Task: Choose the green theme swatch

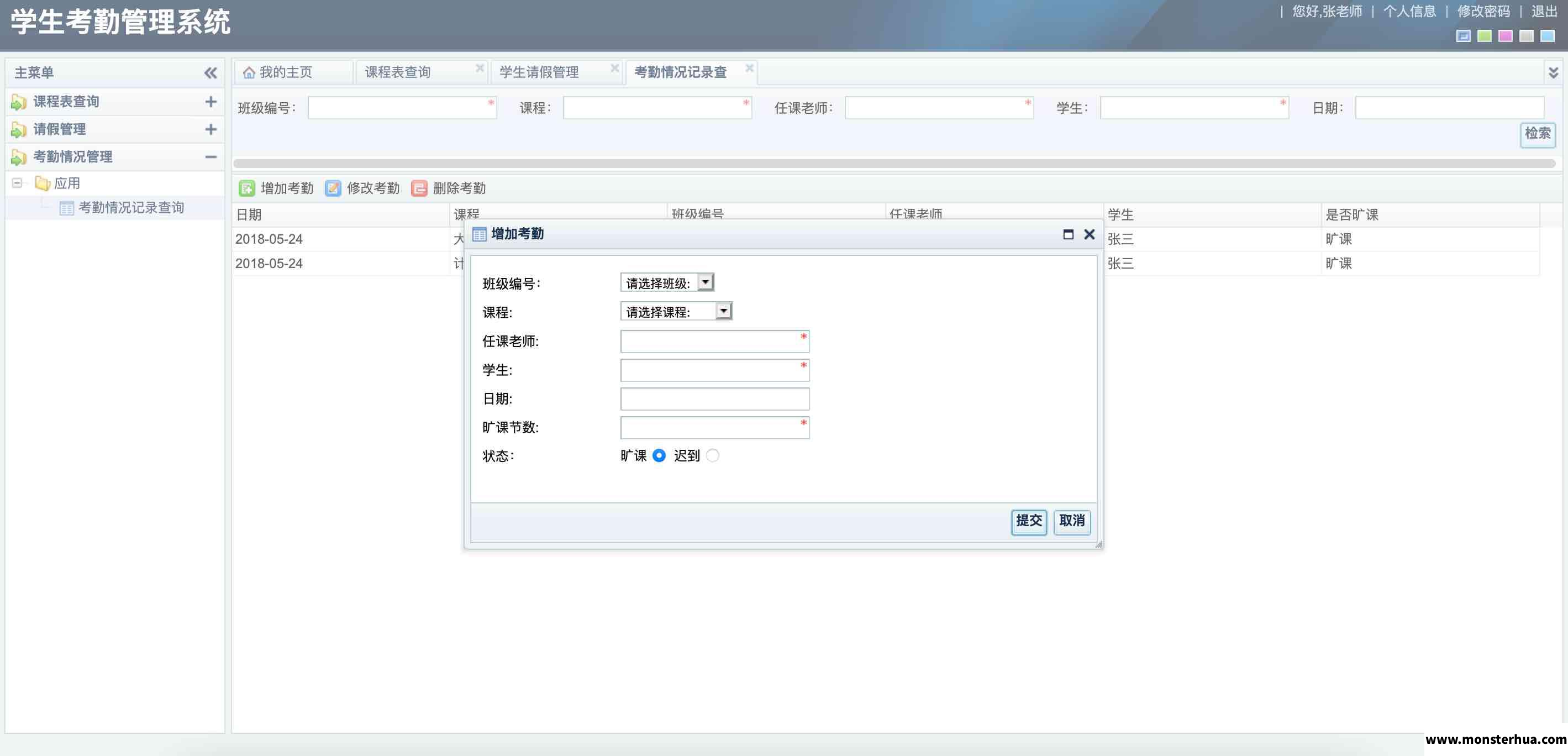Action: [x=1484, y=36]
